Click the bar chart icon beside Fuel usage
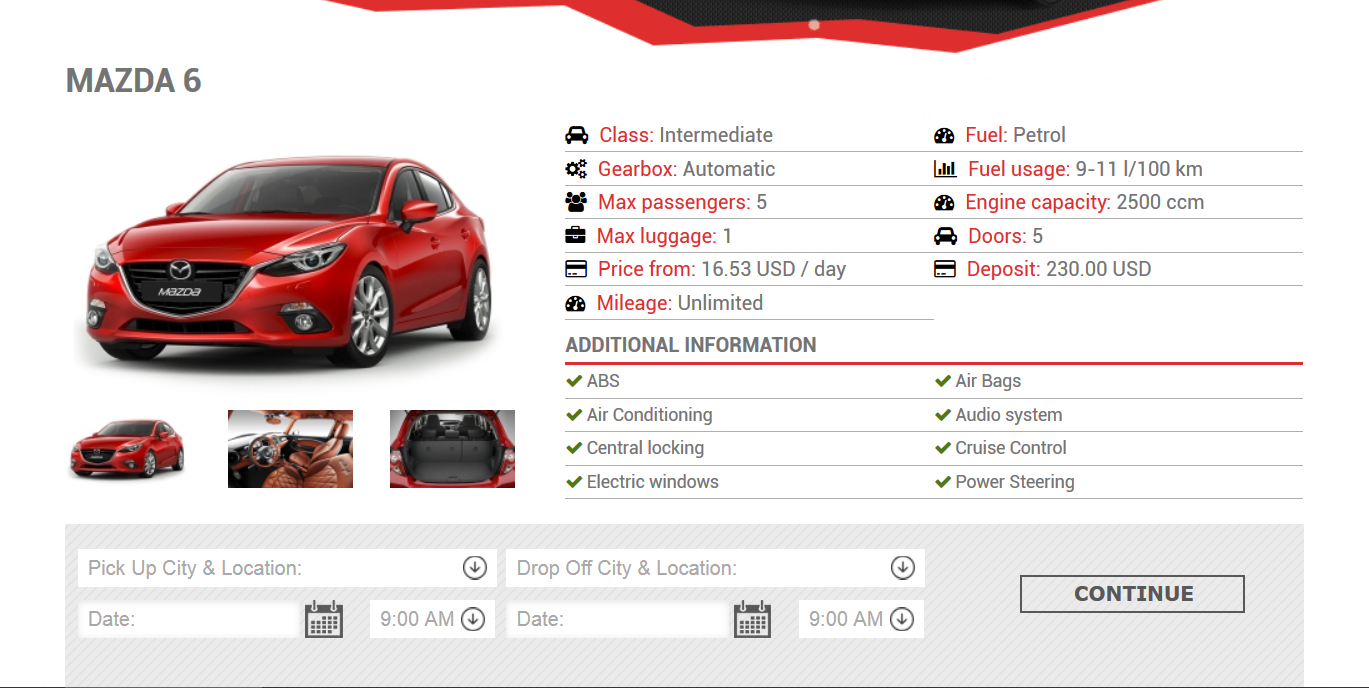The height and width of the screenshot is (688, 1369). pyautogui.click(x=945, y=169)
